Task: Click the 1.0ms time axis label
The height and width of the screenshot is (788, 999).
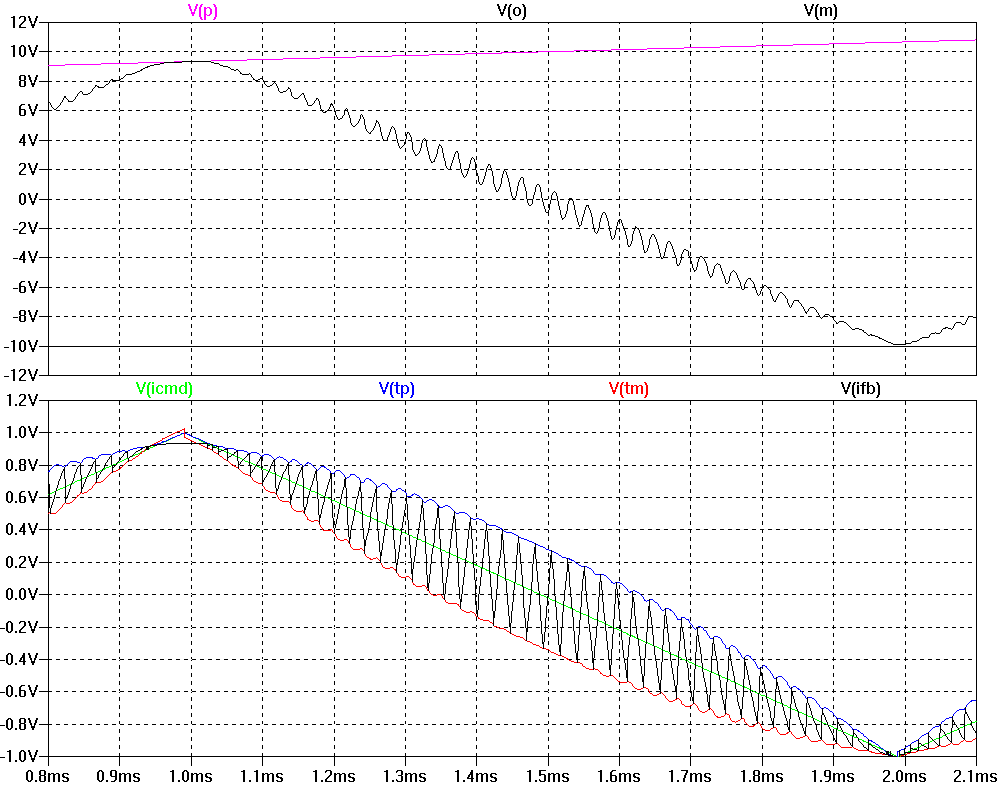Action: [190, 776]
